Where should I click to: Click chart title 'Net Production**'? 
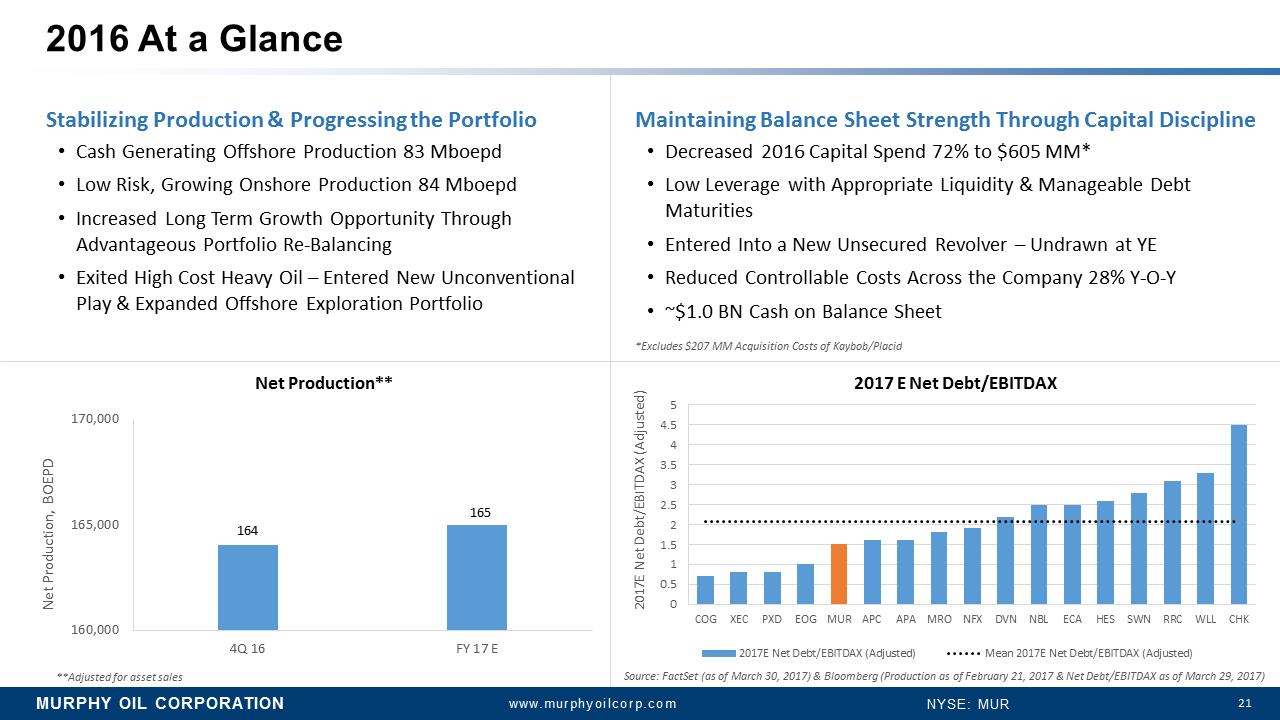[x=322, y=383]
